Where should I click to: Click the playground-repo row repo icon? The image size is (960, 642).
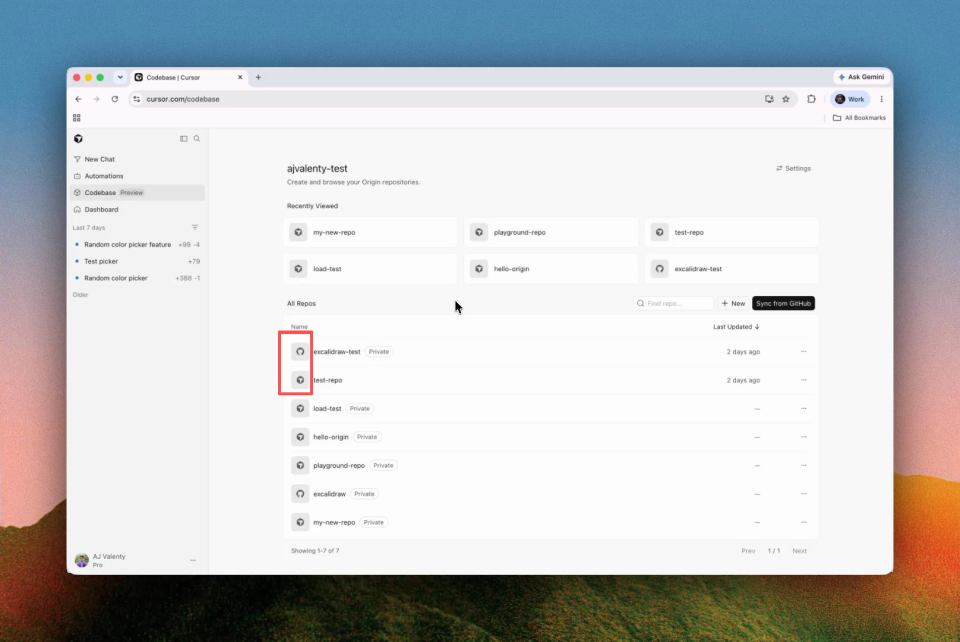(300, 466)
